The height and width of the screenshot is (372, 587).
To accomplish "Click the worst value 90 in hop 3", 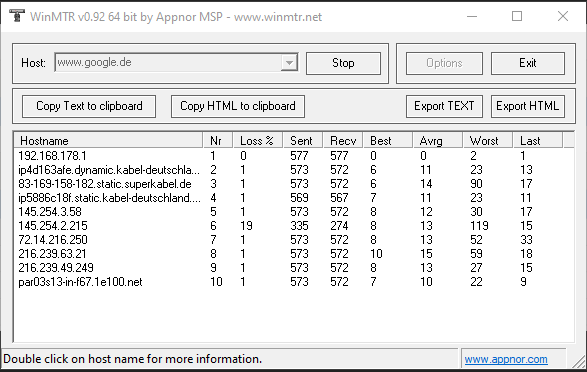I will pyautogui.click(x=476, y=184).
